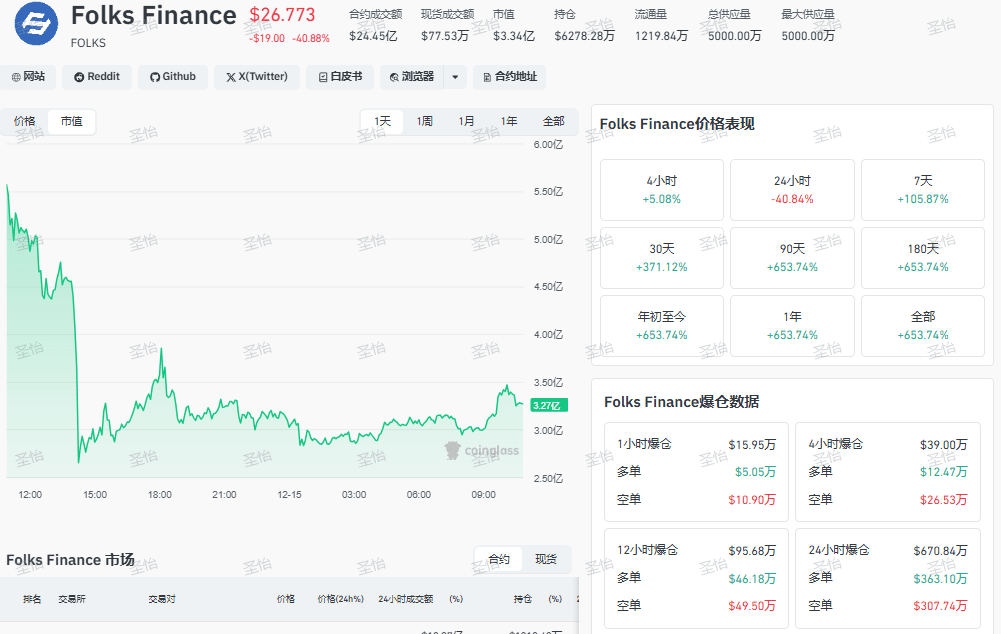Viewport: 1001px width, 634px height.
Task: Open the X(Twitter) link button
Action: pyautogui.click(x=257, y=77)
